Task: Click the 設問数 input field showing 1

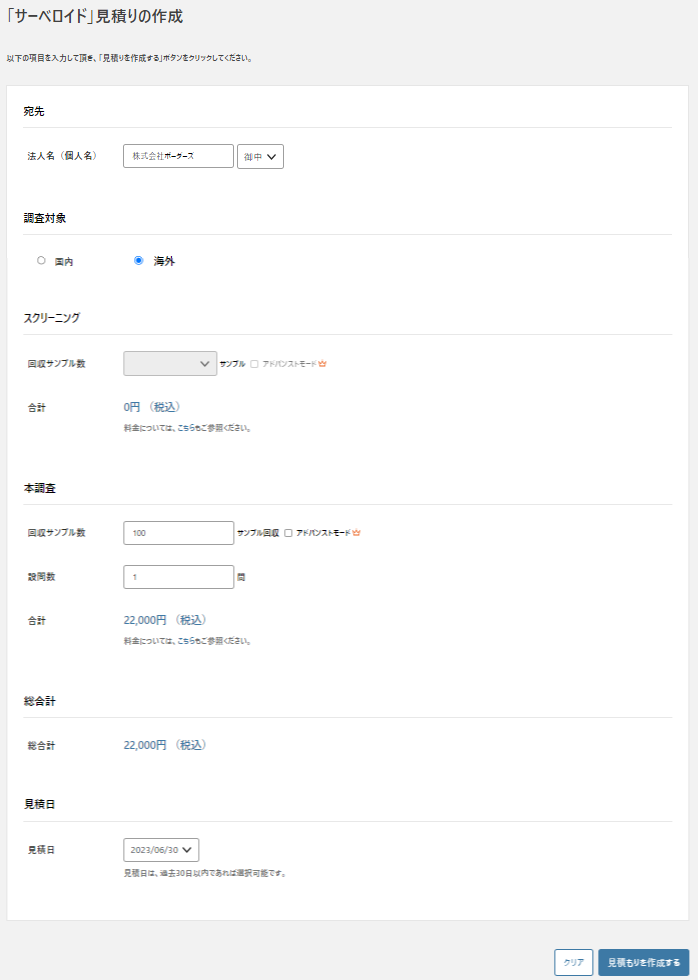Action: coord(178,577)
